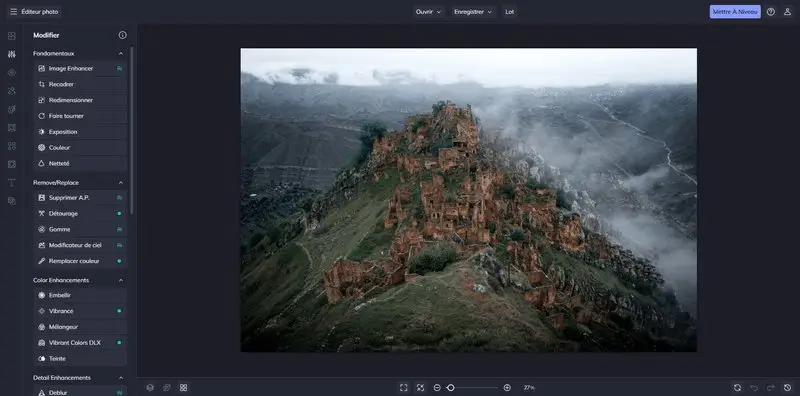This screenshot has height=396, width=800.
Task: Select the Text tool icon in sidebar
Action: (12, 183)
